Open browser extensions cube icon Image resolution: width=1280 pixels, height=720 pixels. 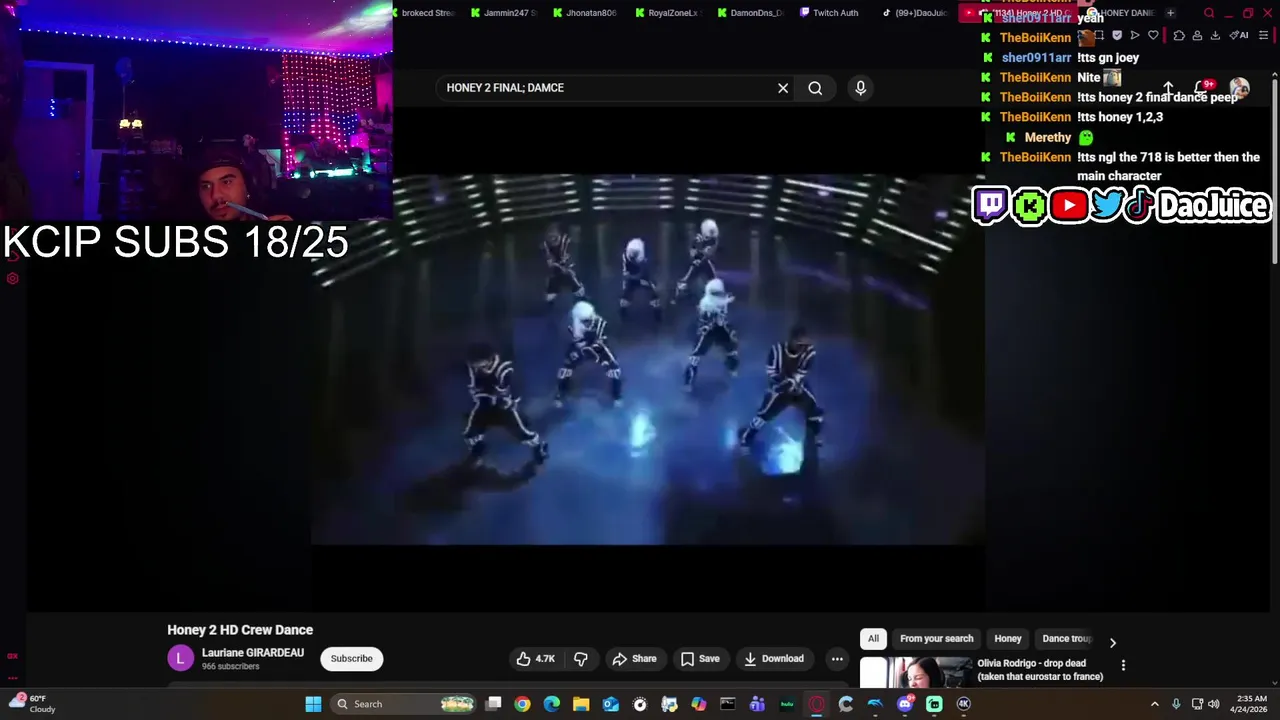point(1179,35)
